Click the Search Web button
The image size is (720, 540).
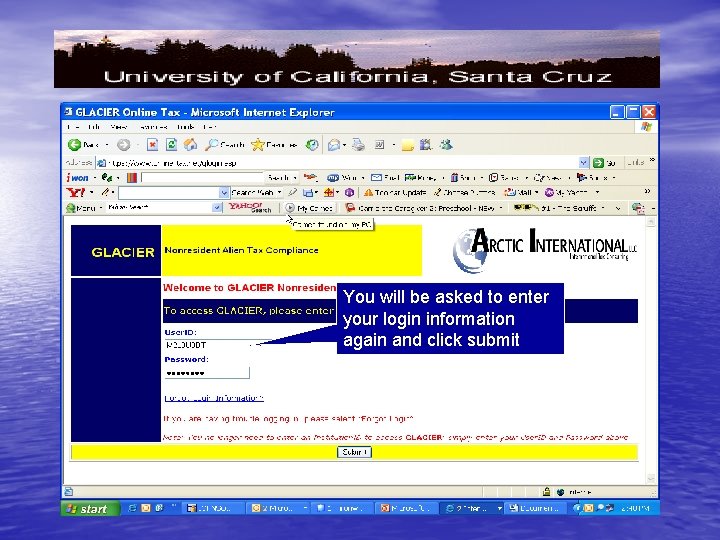[252, 192]
